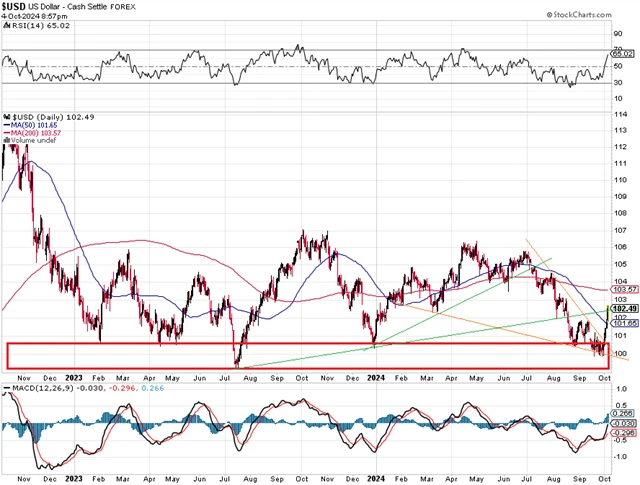Click the 65.02 RSI value tag
The image size is (640, 485).
pos(626,50)
